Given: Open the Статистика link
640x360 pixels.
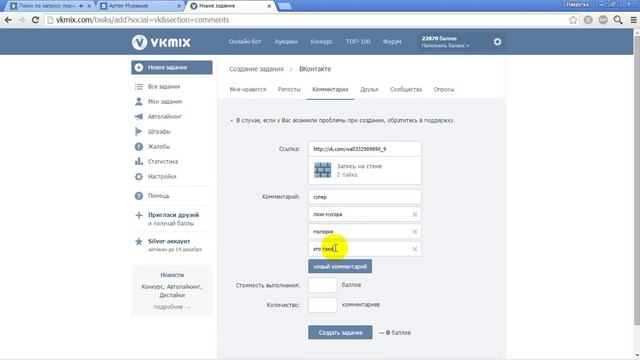Looking at the screenshot, I should 163,162.
